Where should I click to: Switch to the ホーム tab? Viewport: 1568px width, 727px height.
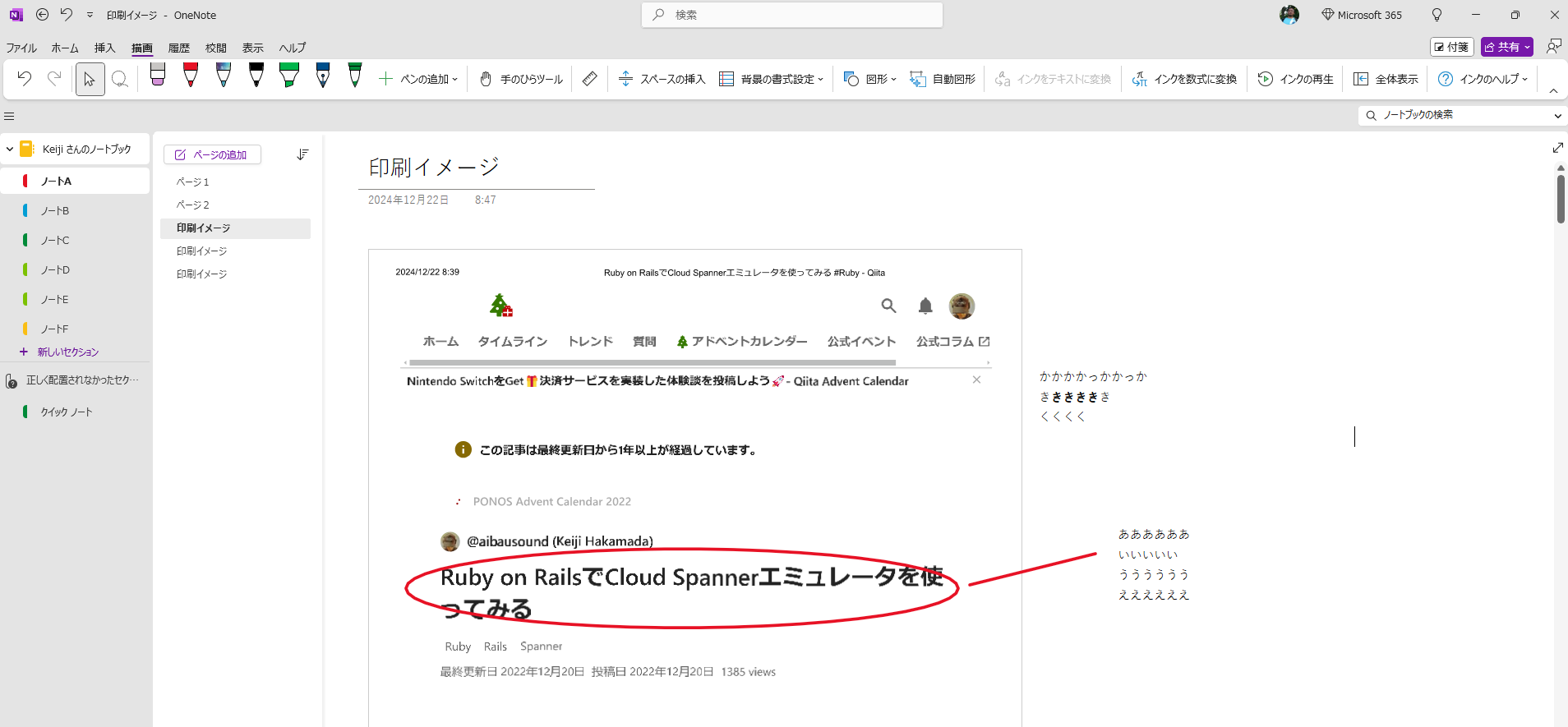[65, 48]
